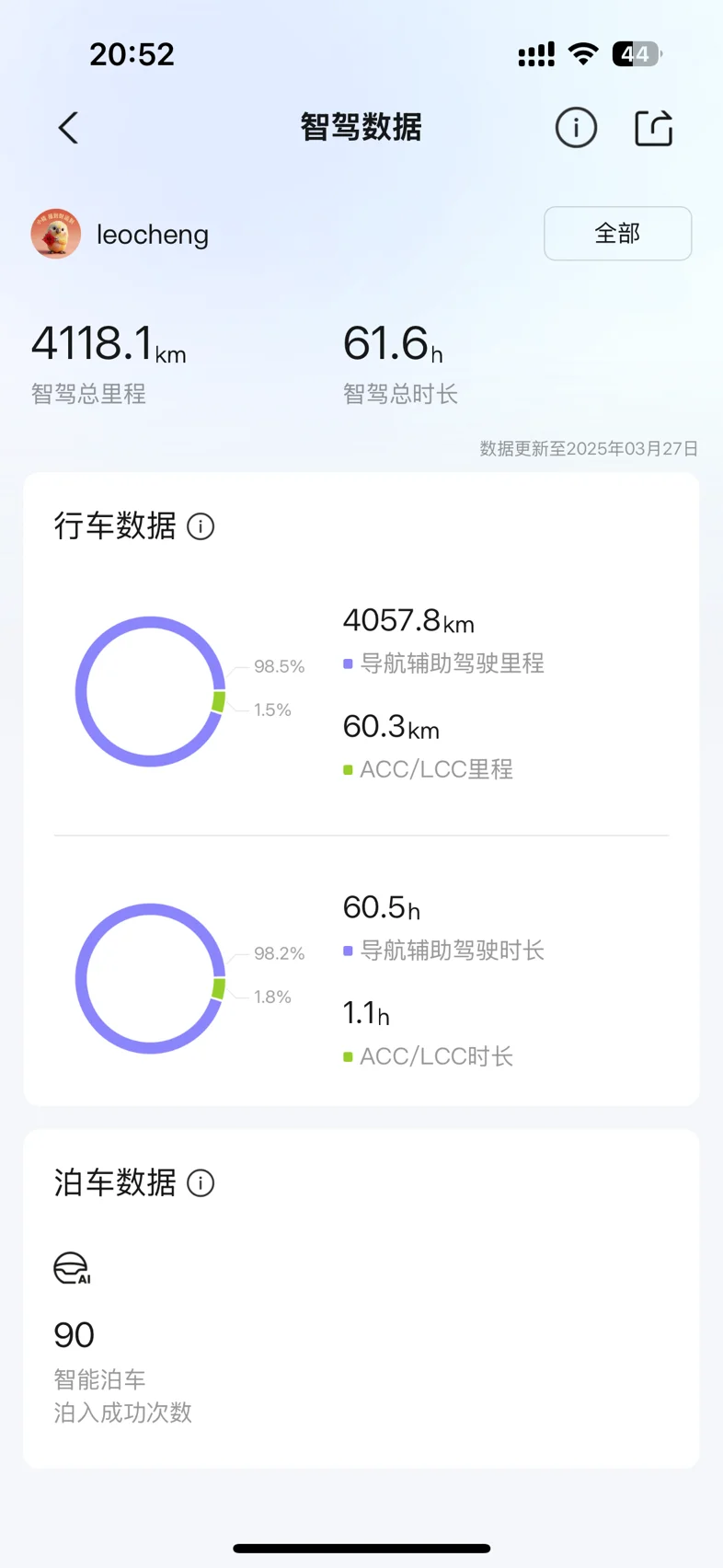Select the 90 parking success count

pyautogui.click(x=75, y=1335)
